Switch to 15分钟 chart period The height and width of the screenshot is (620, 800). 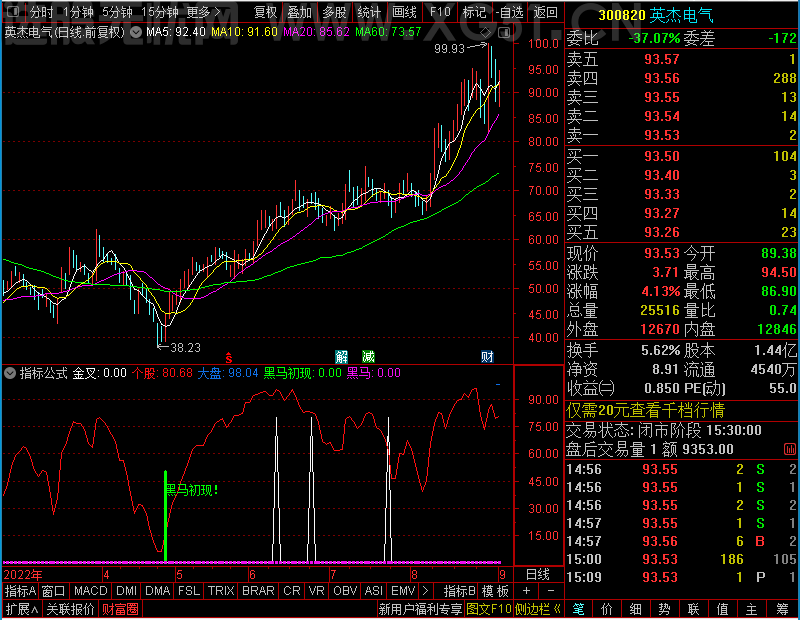tap(160, 12)
